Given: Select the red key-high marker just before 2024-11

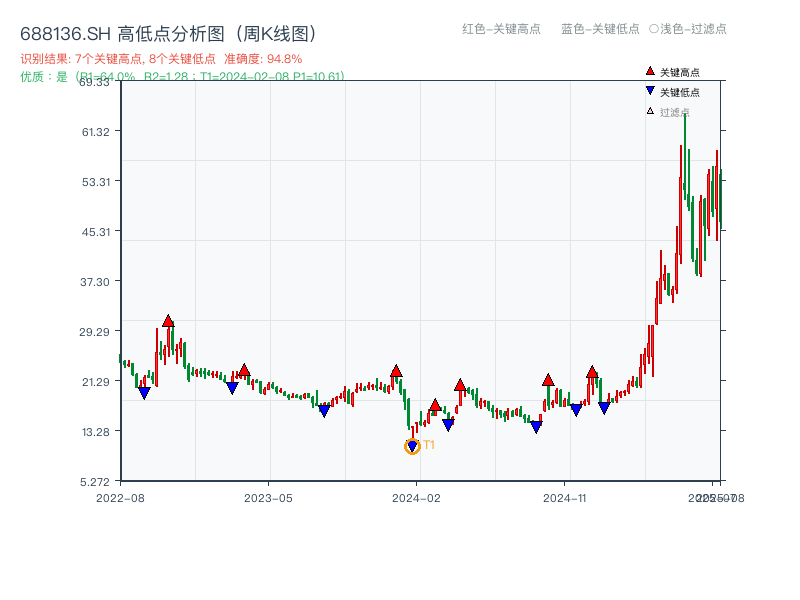Looking at the screenshot, I should tap(548, 380).
